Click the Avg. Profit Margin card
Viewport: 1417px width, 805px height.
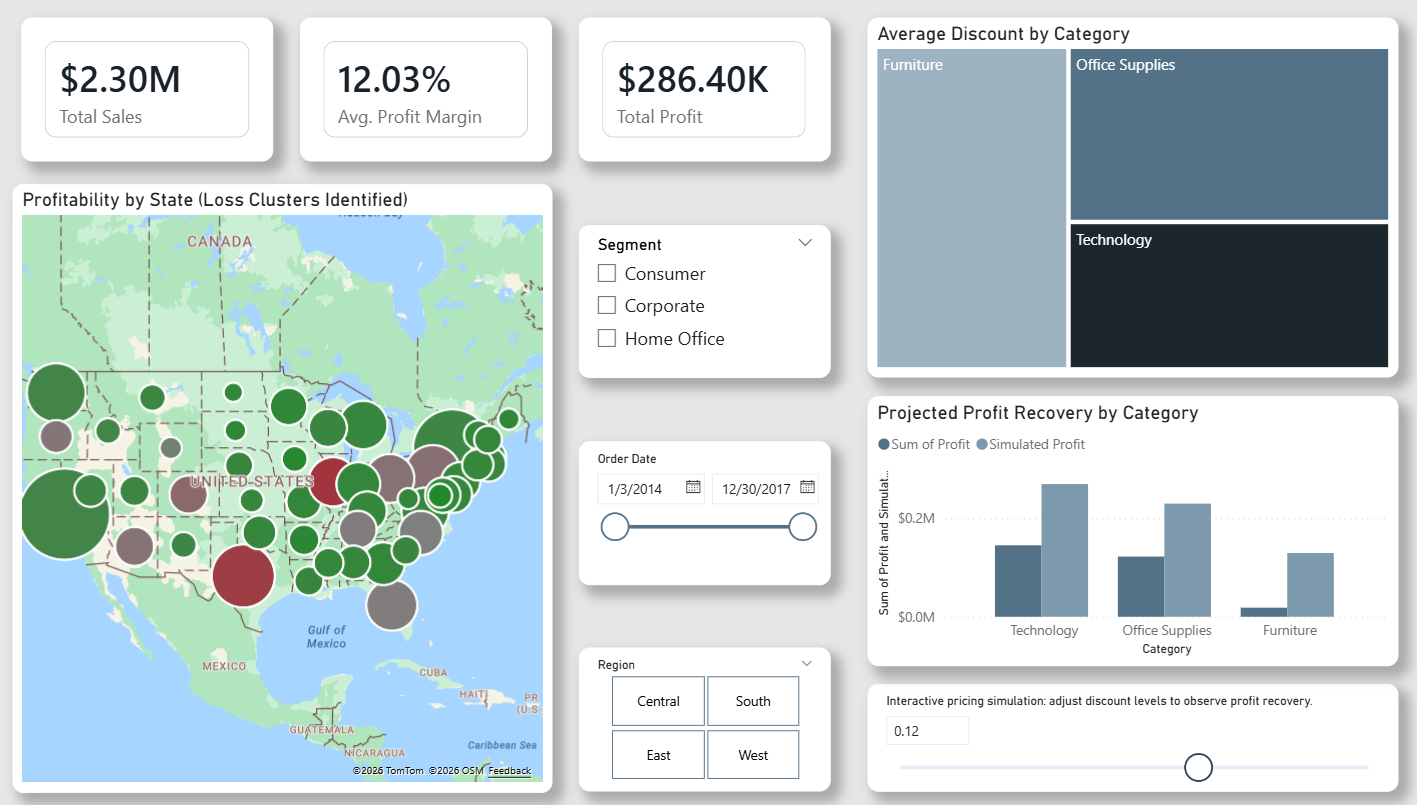click(x=426, y=89)
